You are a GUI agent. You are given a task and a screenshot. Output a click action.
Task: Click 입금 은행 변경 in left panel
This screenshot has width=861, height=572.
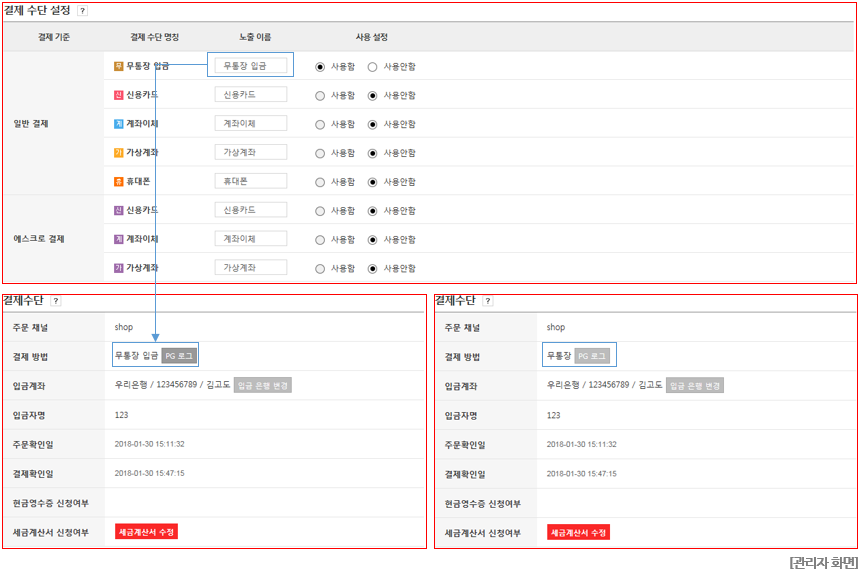pyautogui.click(x=263, y=385)
